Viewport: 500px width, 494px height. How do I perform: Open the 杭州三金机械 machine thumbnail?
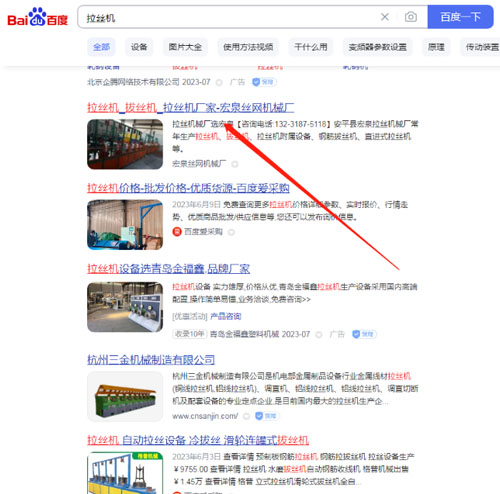(125, 397)
